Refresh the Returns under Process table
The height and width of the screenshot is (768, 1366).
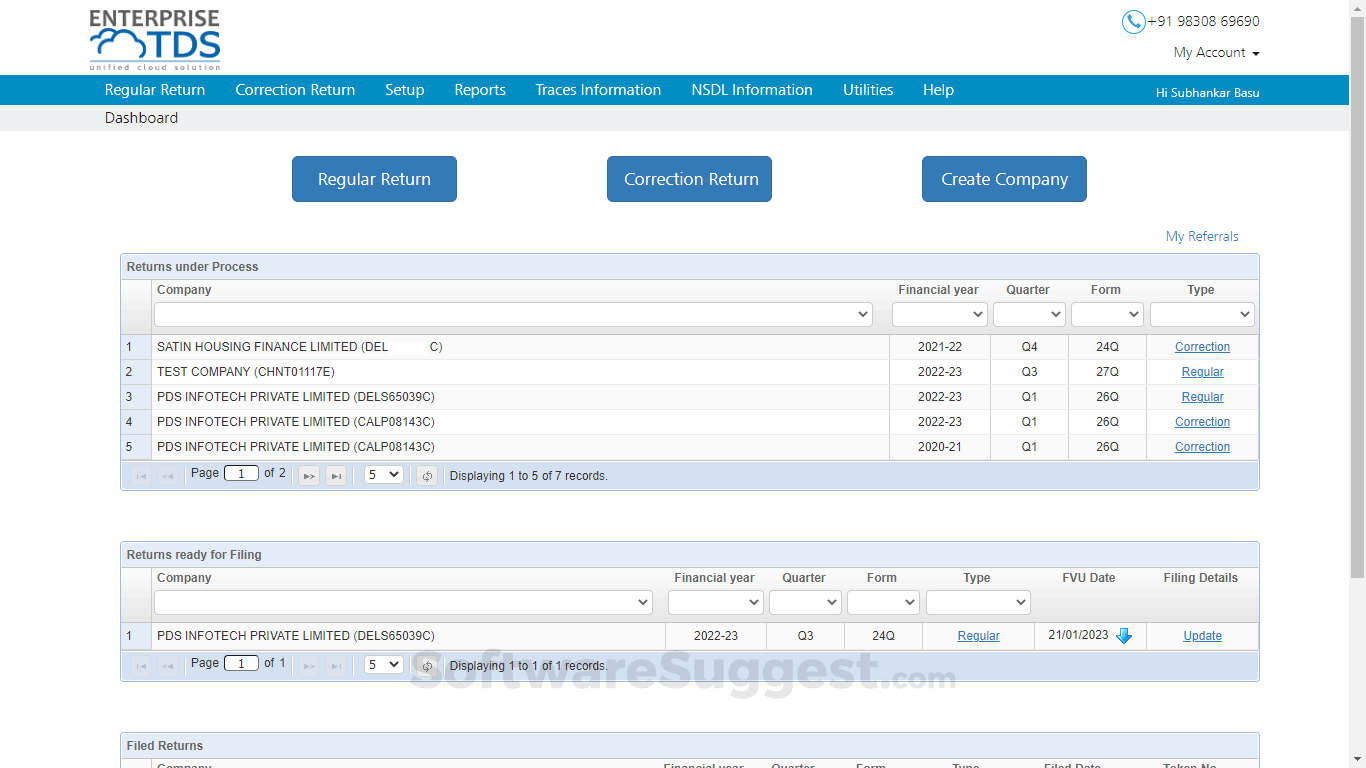427,475
